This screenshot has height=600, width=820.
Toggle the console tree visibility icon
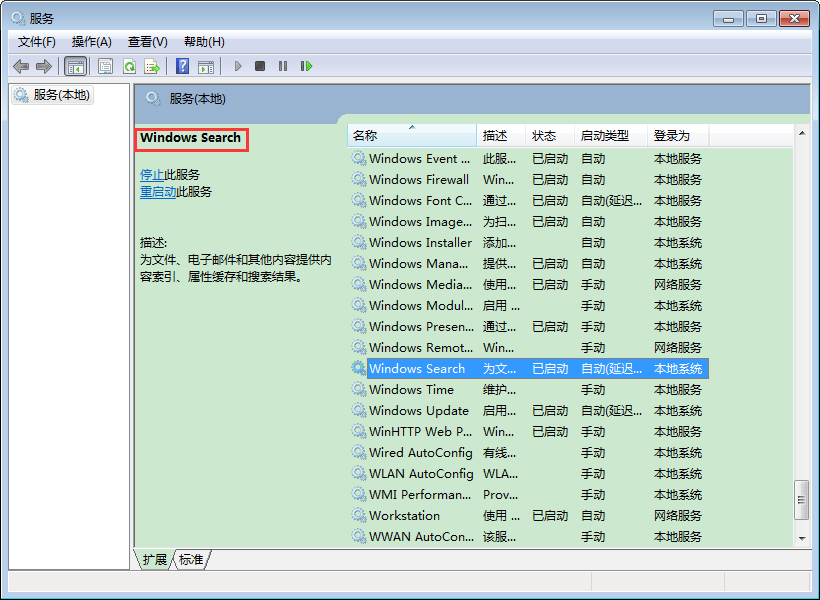pos(75,66)
